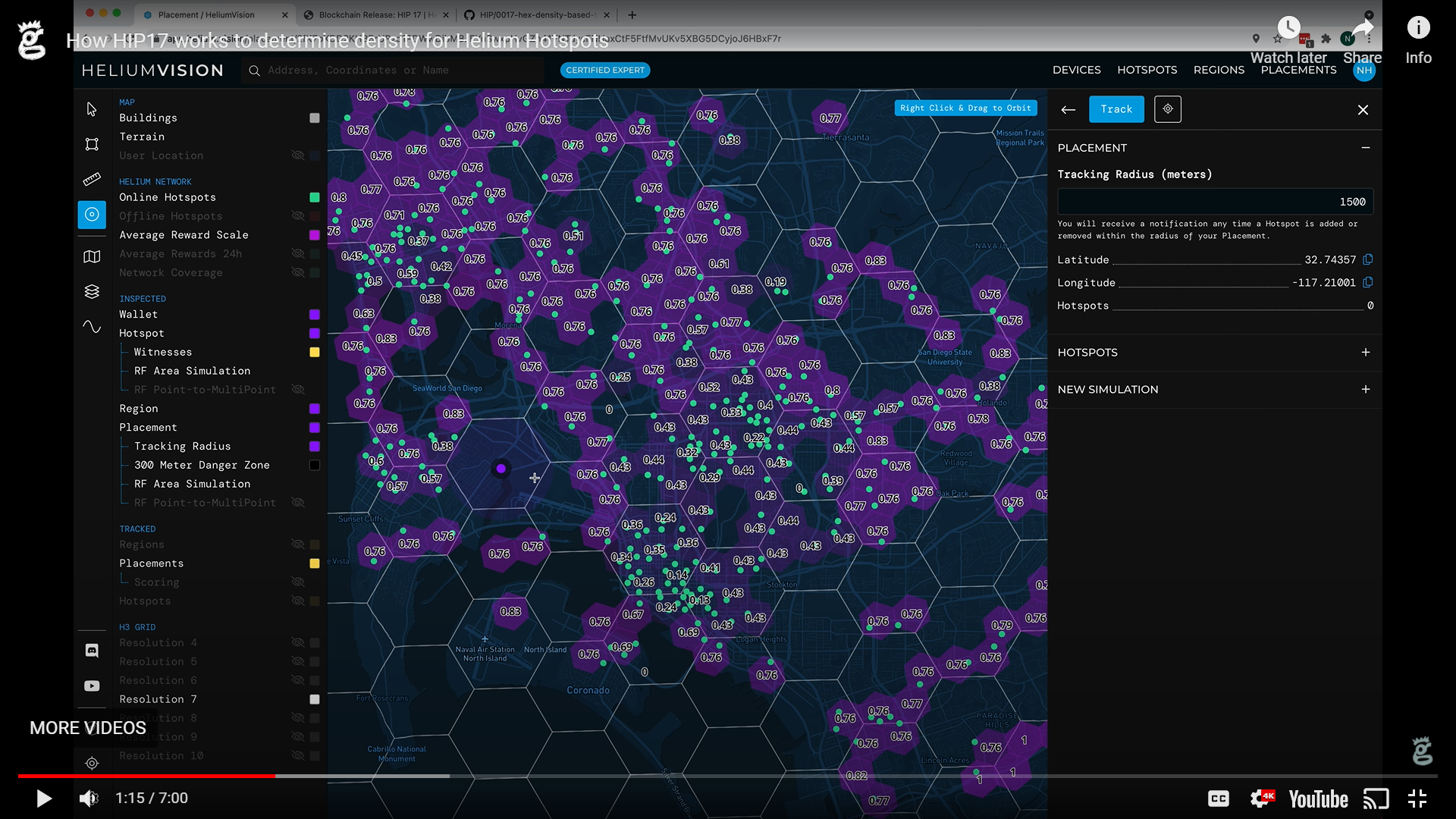Toggle the Buildings layer swatch
Image resolution: width=1456 pixels, height=819 pixels.
pyautogui.click(x=315, y=118)
